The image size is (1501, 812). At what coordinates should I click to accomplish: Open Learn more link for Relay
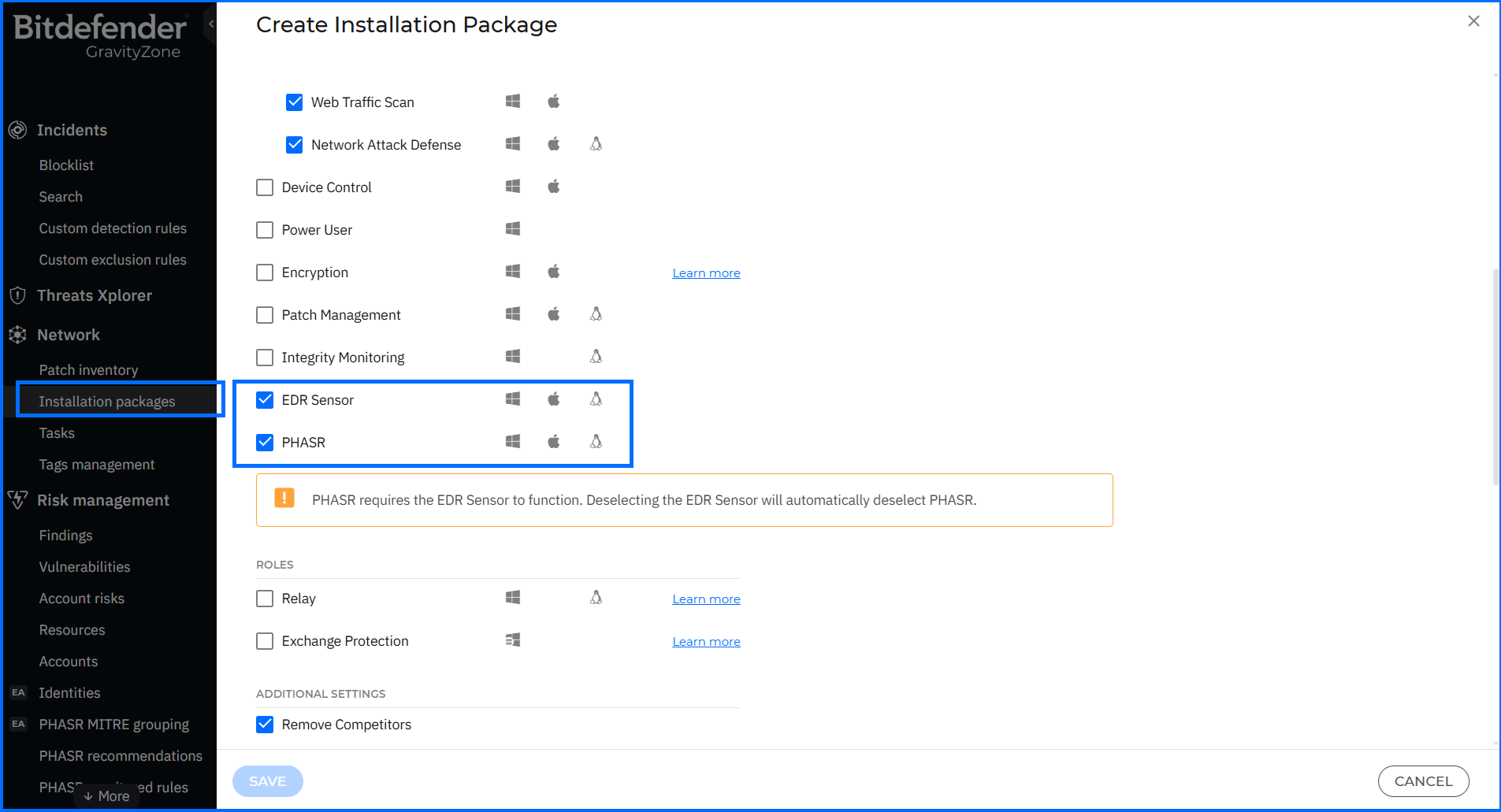pos(706,599)
